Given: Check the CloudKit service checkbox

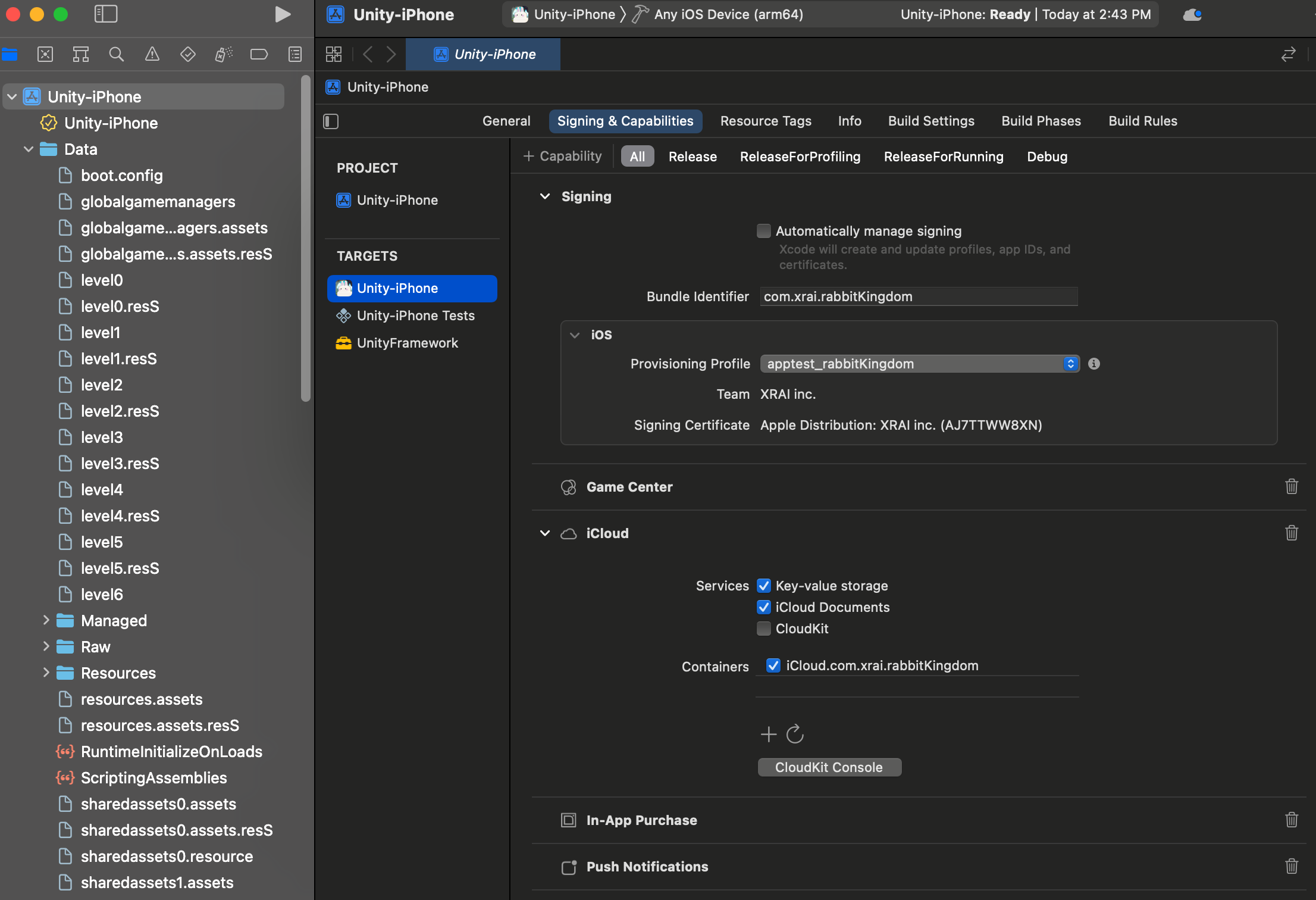Looking at the screenshot, I should [x=763, y=629].
